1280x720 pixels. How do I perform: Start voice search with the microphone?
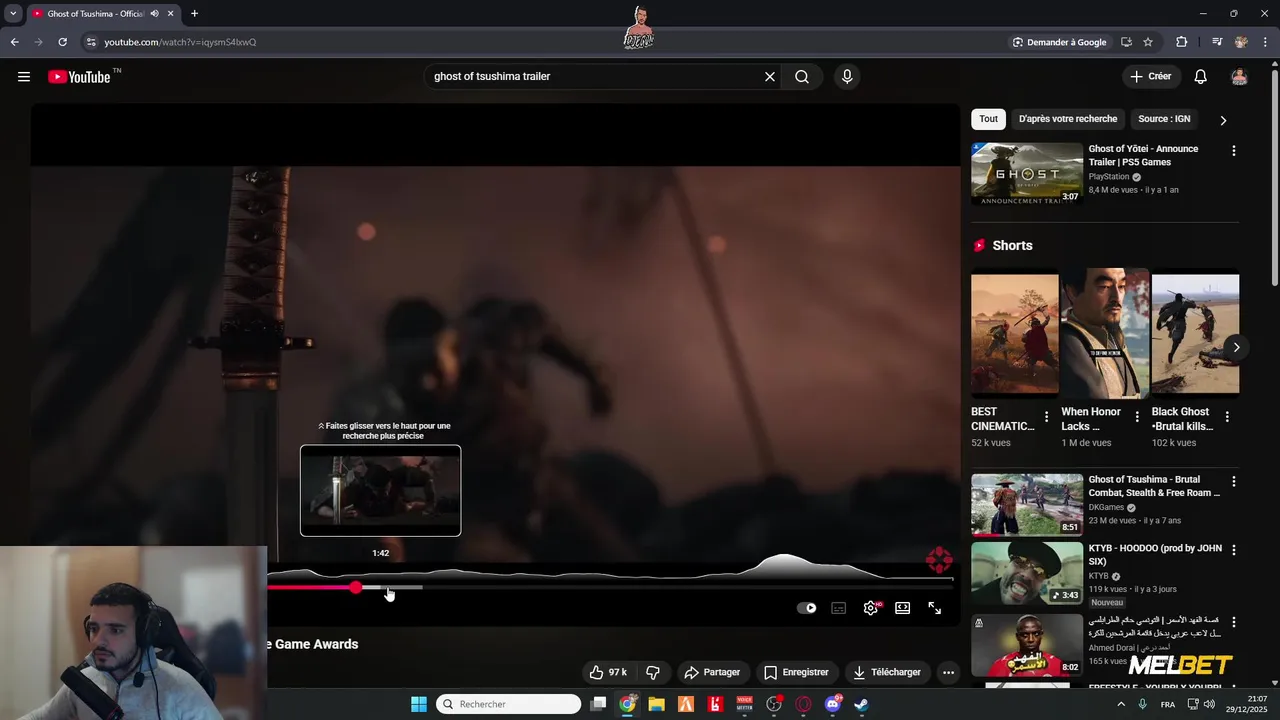847,77
